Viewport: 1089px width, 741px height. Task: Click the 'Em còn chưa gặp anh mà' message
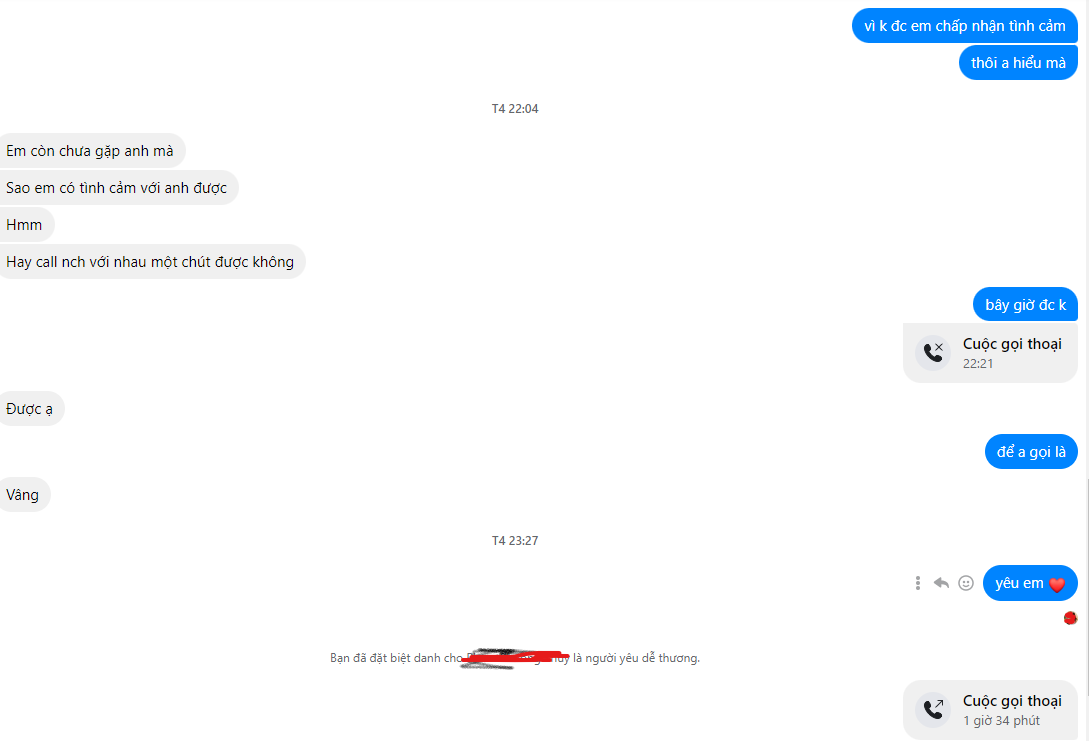(x=91, y=151)
